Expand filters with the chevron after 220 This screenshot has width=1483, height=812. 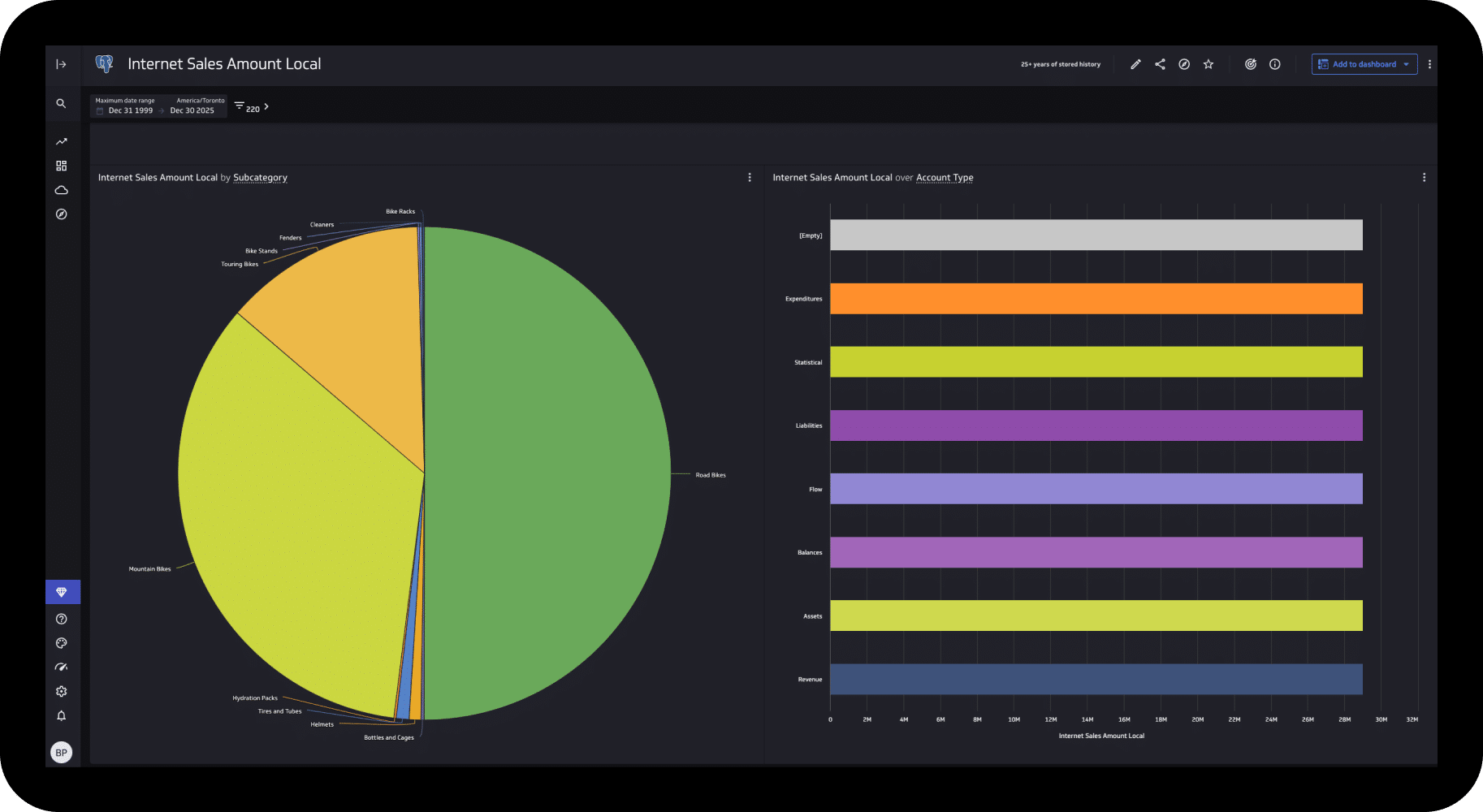tap(266, 106)
